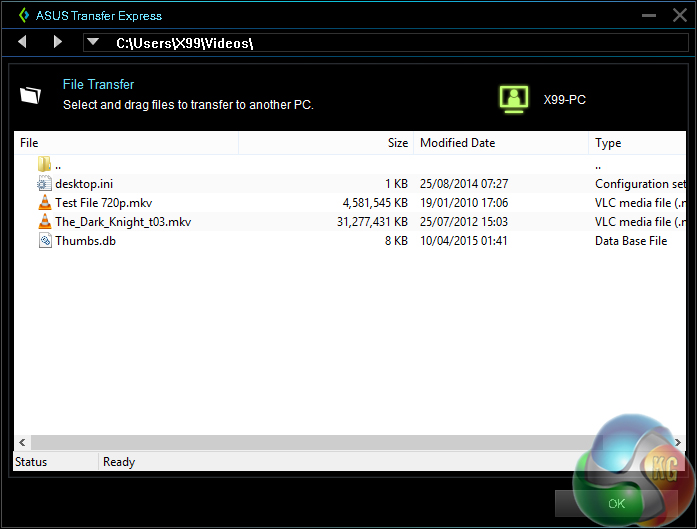Click the horizontal scrollbar thumb

[x=316, y=442]
